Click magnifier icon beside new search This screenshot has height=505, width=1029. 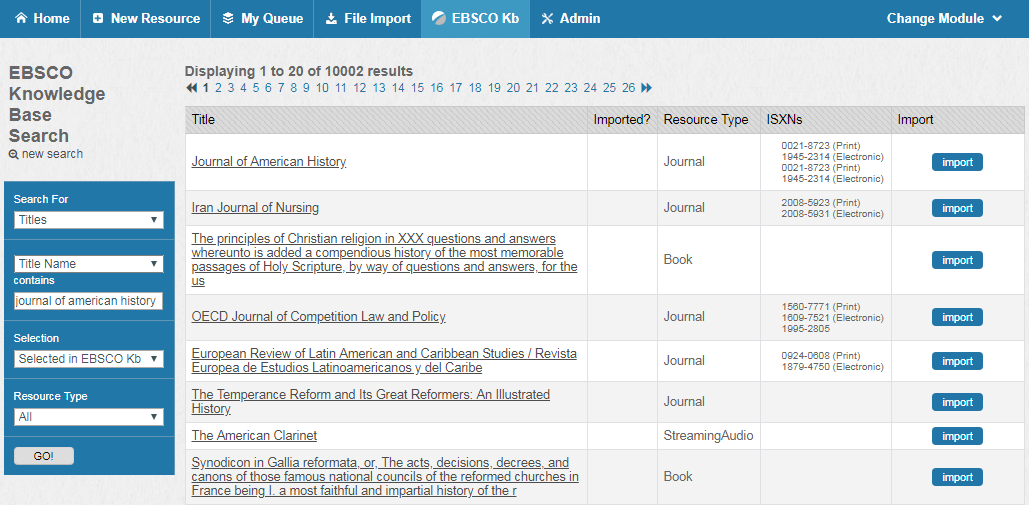point(14,155)
